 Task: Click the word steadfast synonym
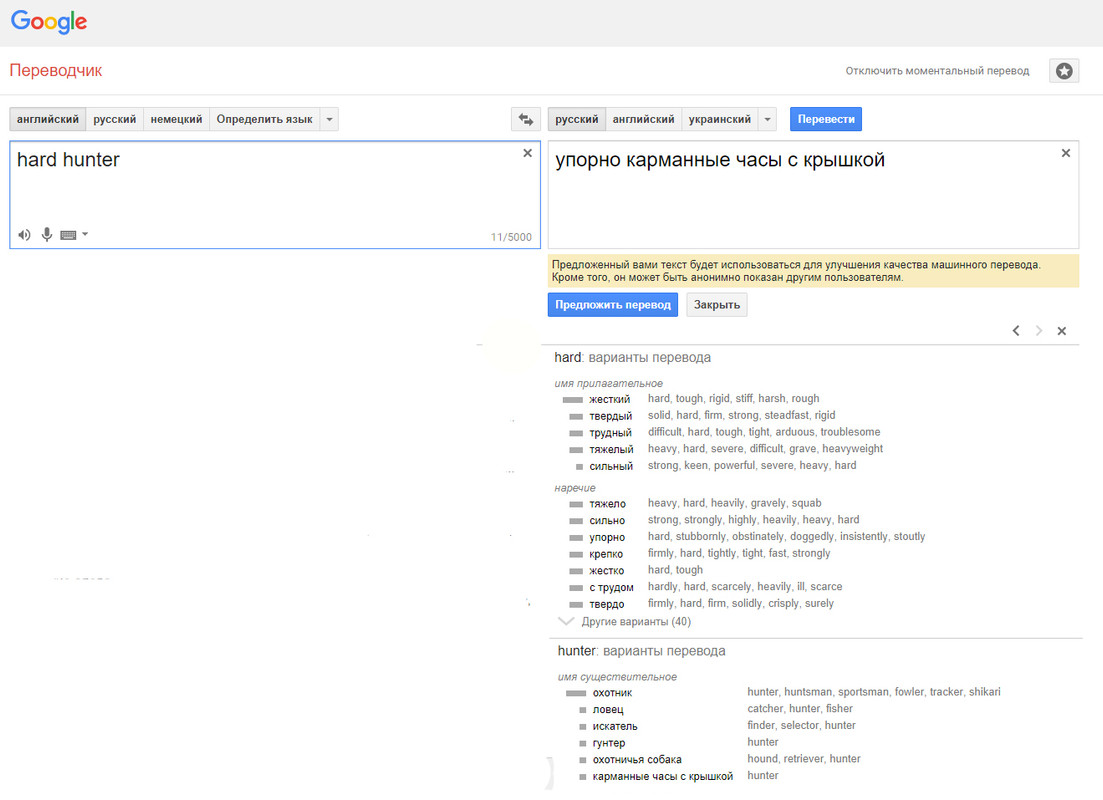coord(786,415)
